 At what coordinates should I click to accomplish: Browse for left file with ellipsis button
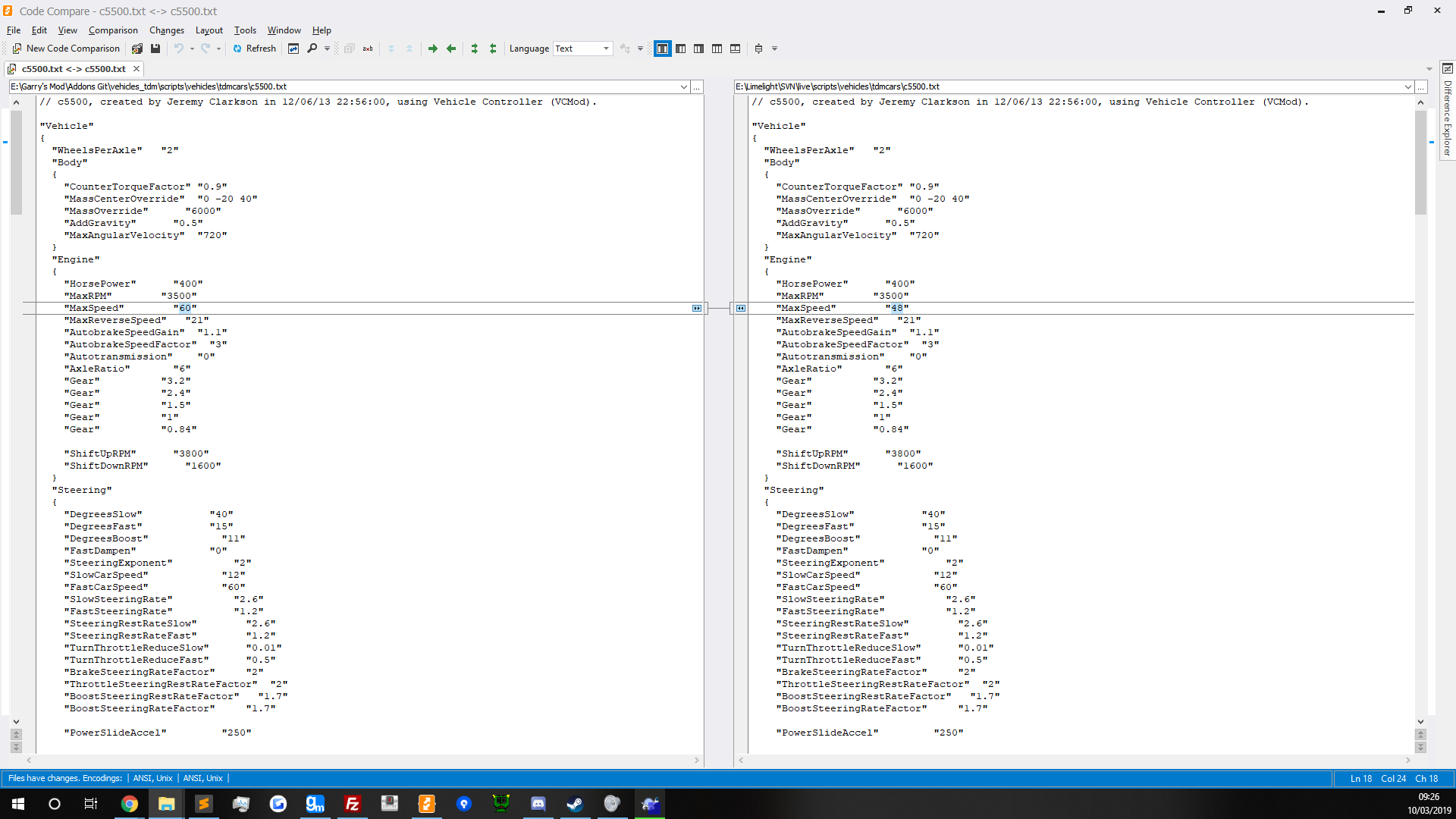(697, 87)
